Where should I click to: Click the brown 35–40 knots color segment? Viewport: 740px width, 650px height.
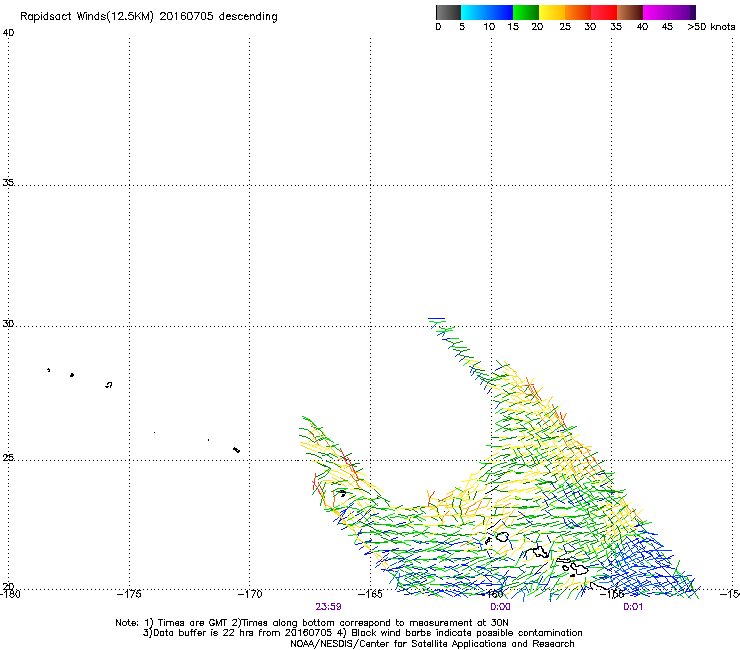coord(630,12)
